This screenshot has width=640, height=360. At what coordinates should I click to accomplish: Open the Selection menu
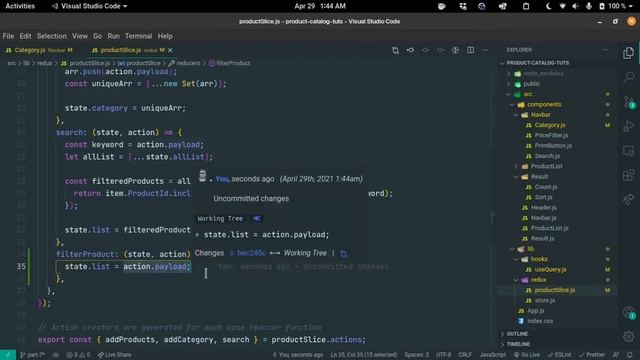coord(51,36)
